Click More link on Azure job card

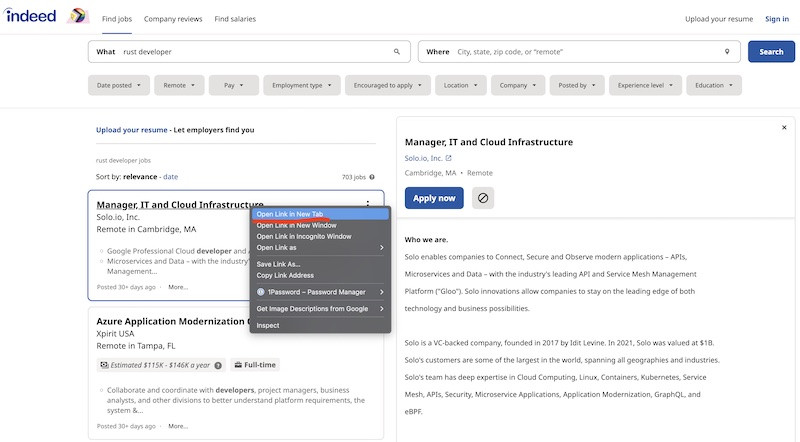coord(178,426)
